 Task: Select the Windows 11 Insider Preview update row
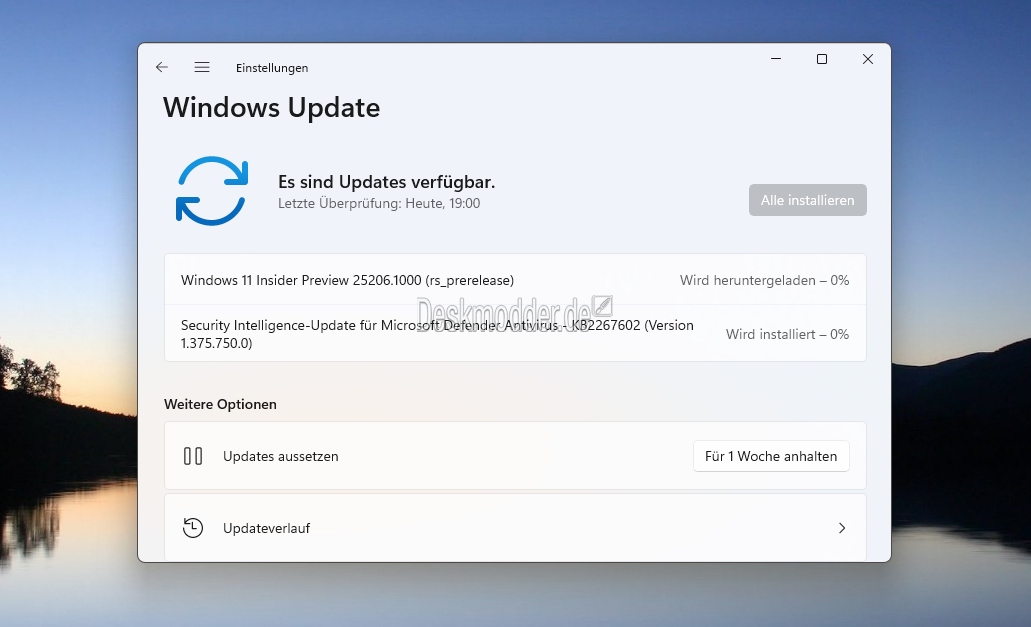pyautogui.click(x=347, y=280)
